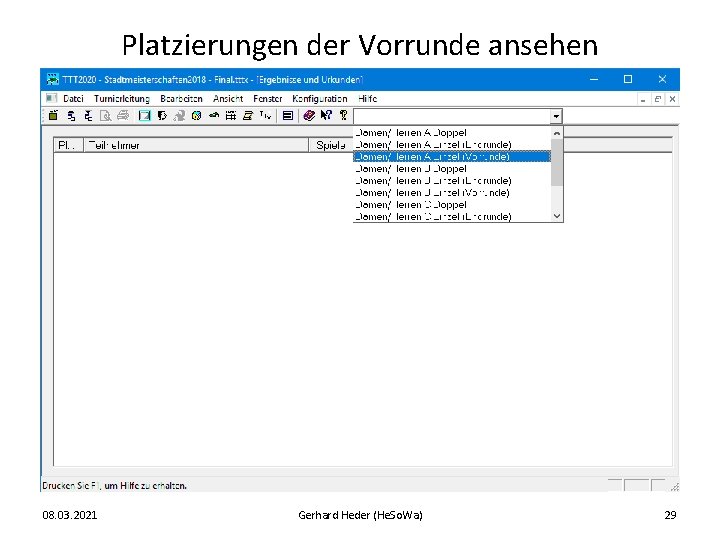This screenshot has height=540, width=720.
Task: Click the document icon left of Datei
Action: pyautogui.click(x=51, y=98)
